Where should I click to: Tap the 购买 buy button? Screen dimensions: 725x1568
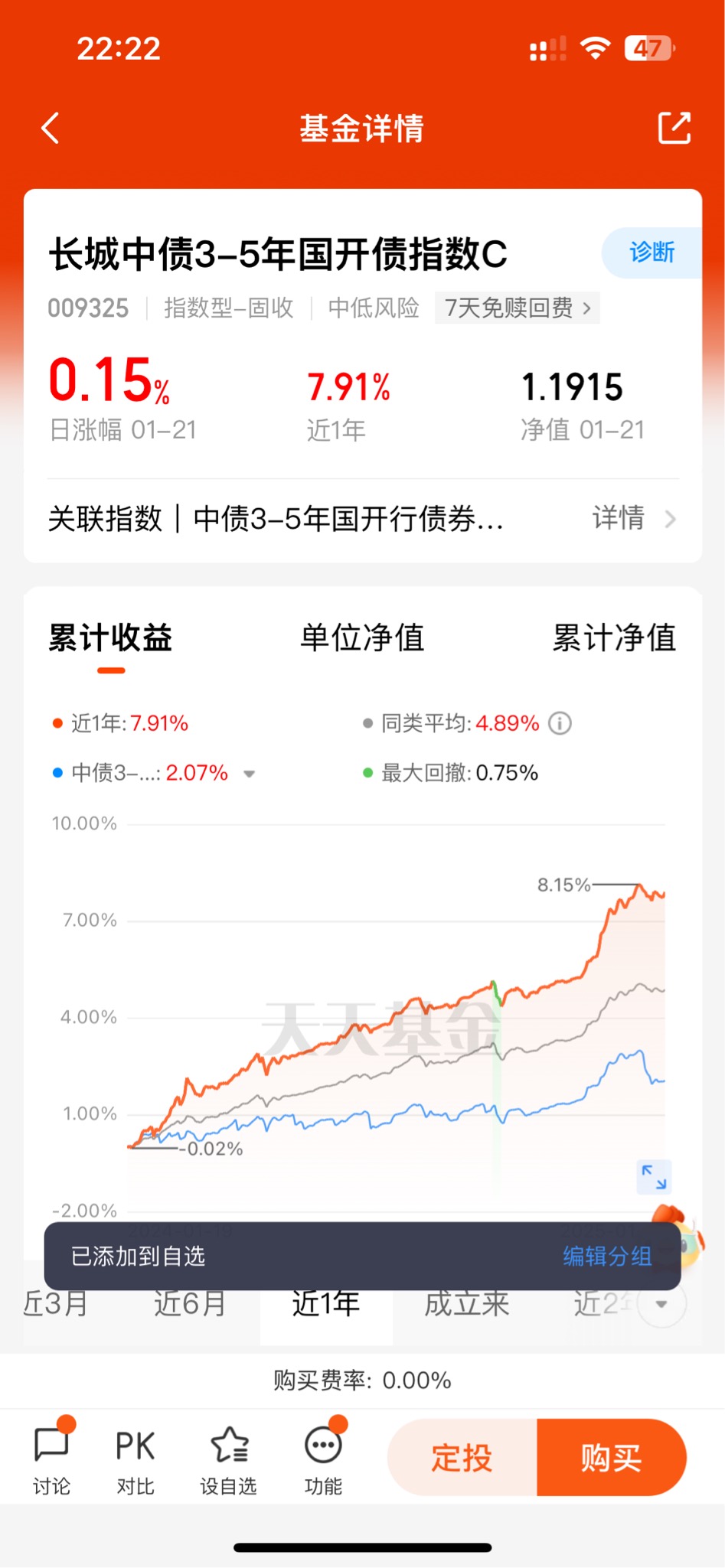point(611,1458)
